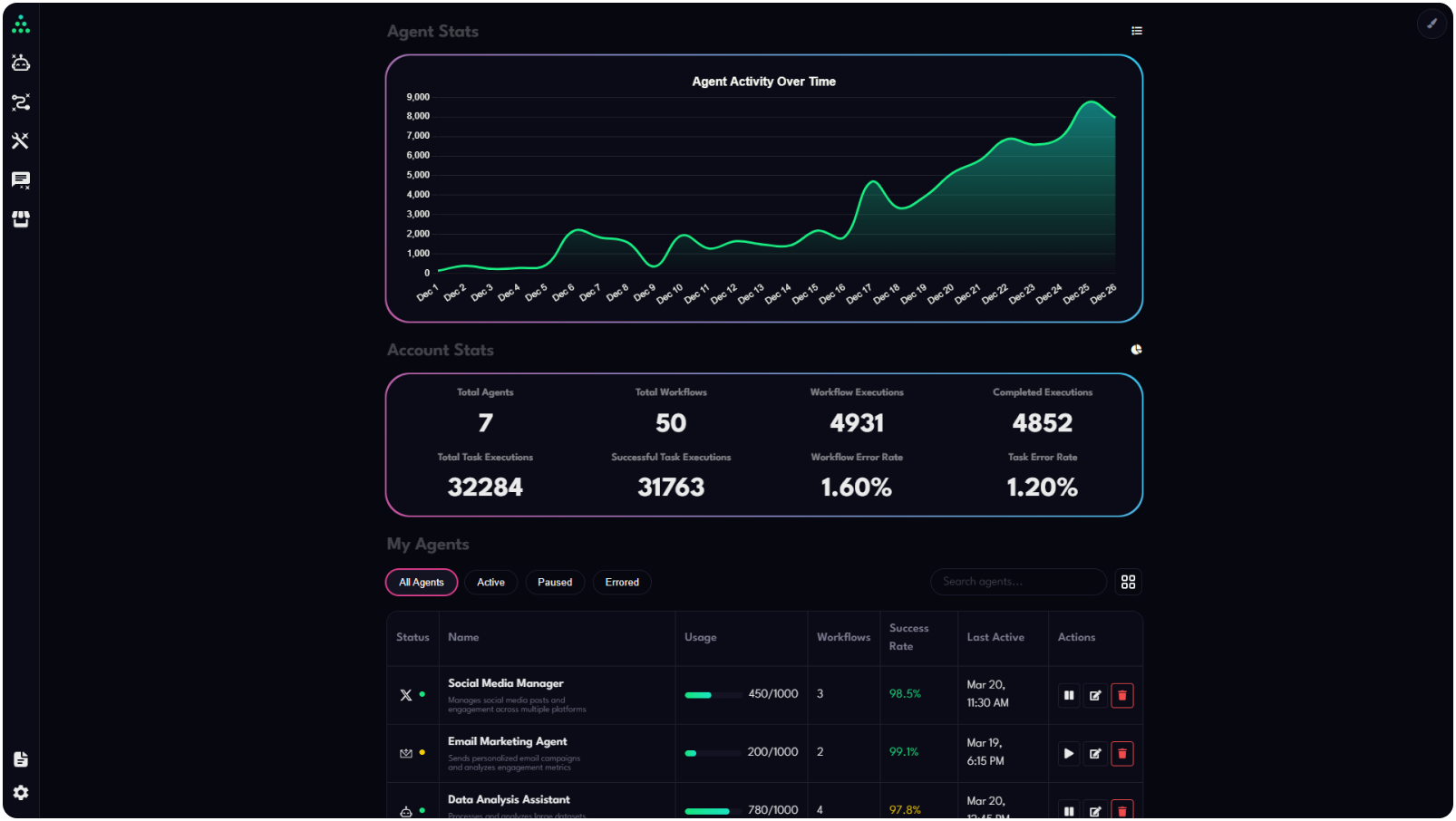The width and height of the screenshot is (1456, 821).
Task: Click the Agent Activity Over Time chart title
Action: click(x=764, y=82)
